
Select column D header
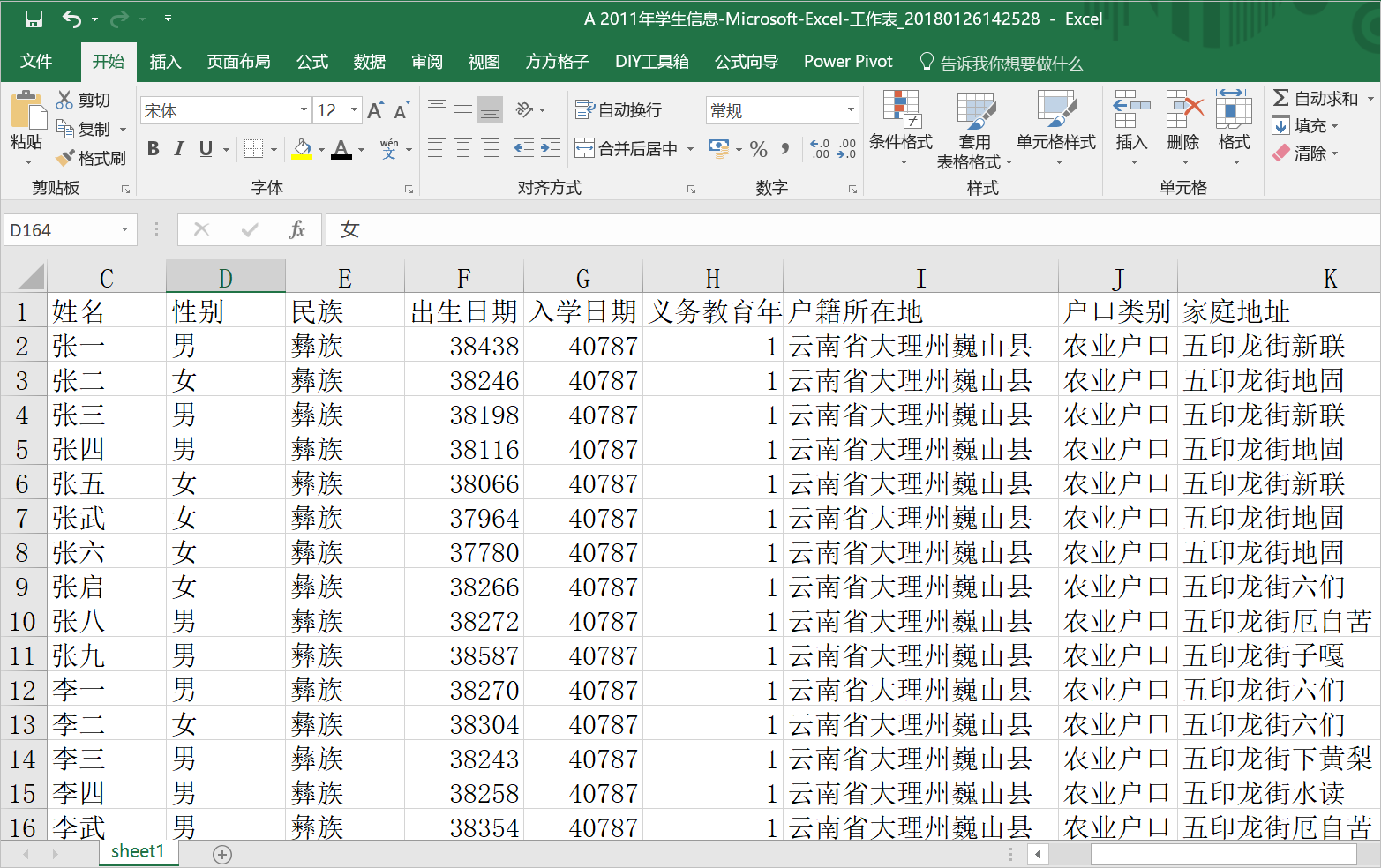click(226, 278)
